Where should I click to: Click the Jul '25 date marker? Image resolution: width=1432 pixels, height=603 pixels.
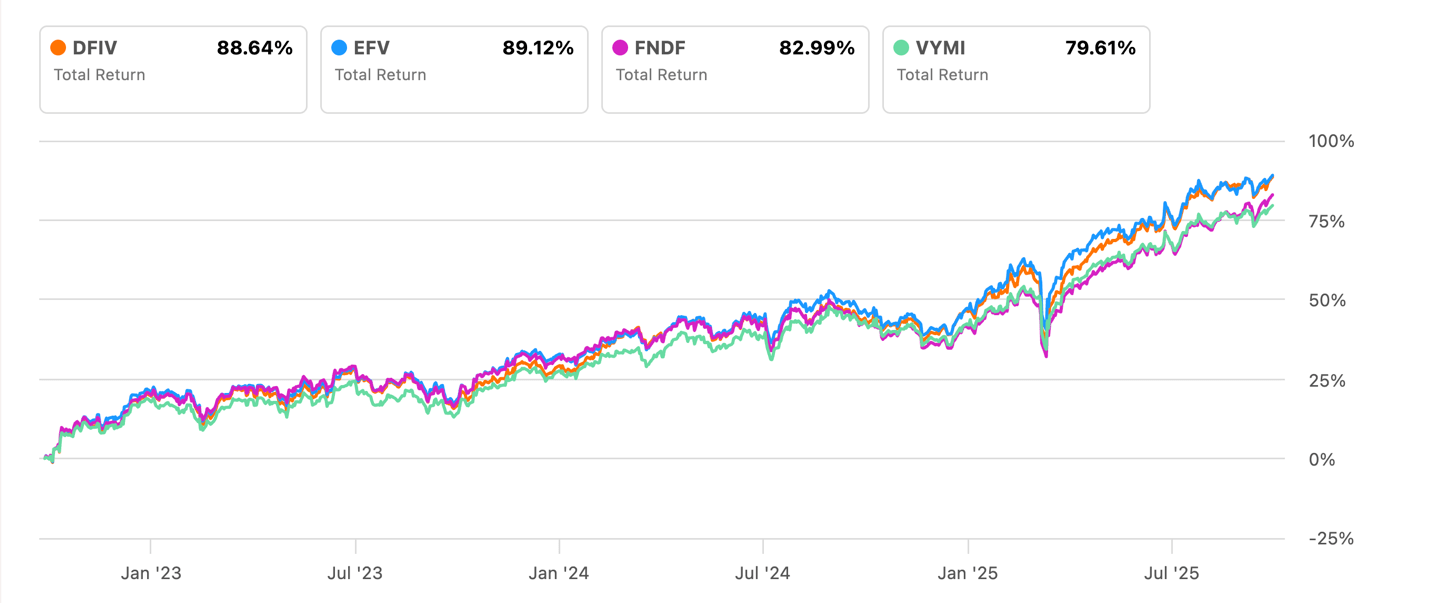pos(1171,574)
